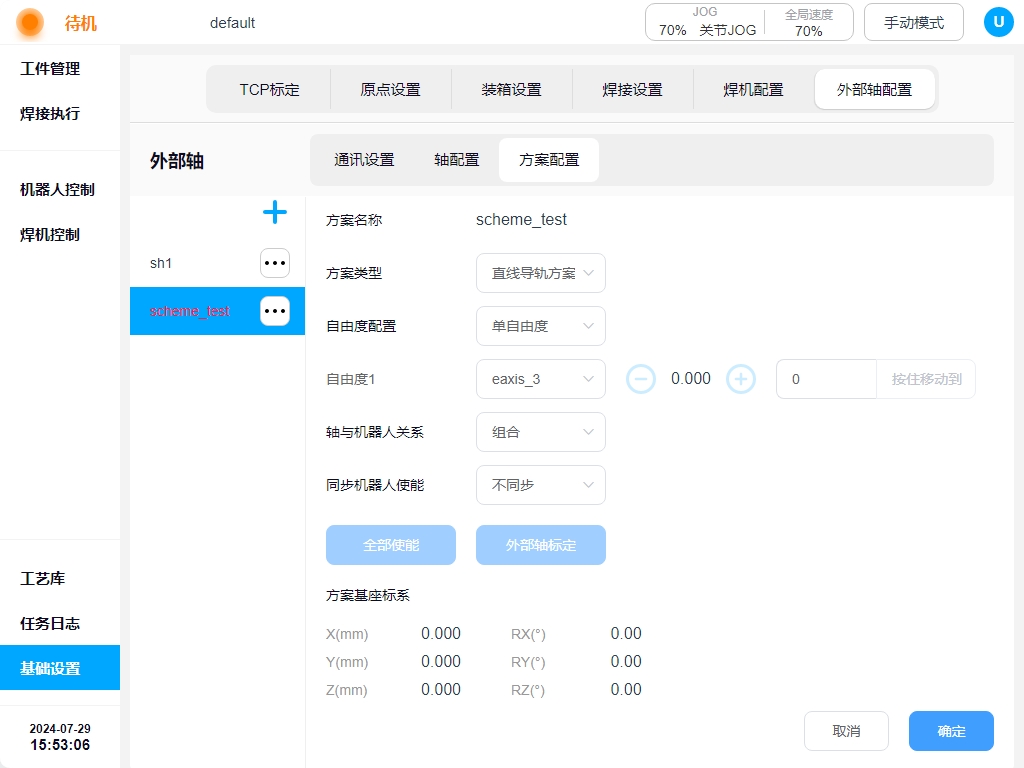
Task: Open the more options menu for scheme_test
Action: tap(275, 311)
